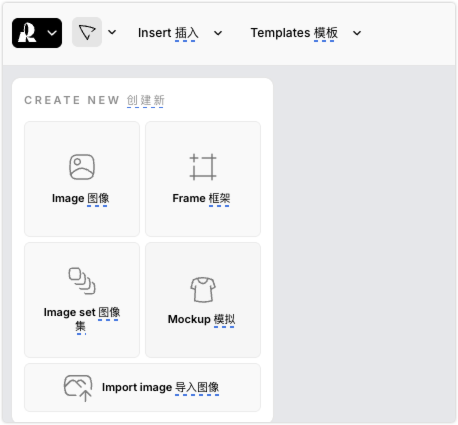
Task: Click the CREATE NEW 创建新 heading
Action: click(x=95, y=100)
